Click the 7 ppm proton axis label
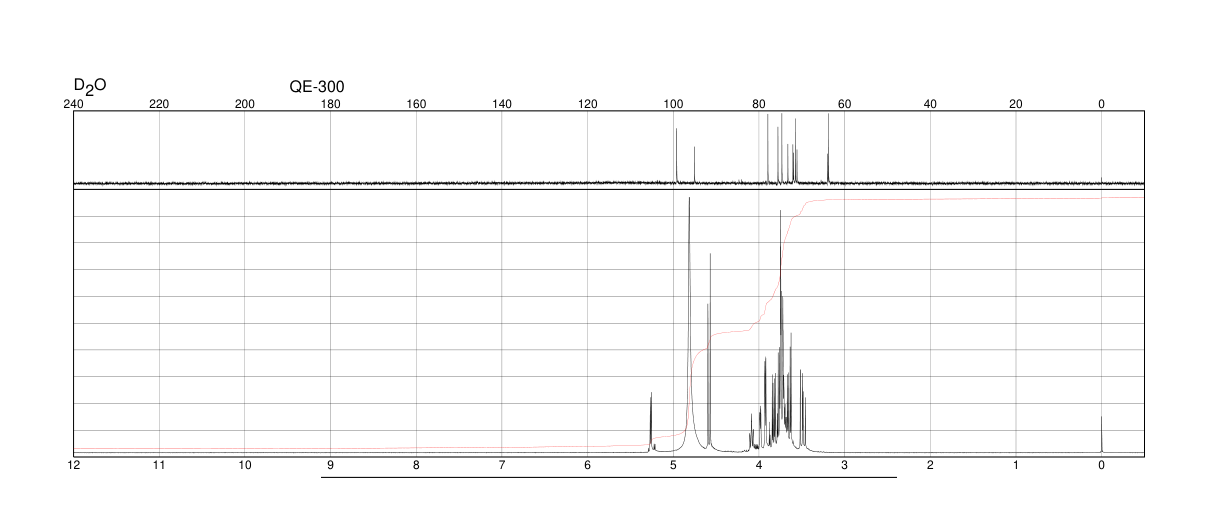 pyautogui.click(x=502, y=466)
